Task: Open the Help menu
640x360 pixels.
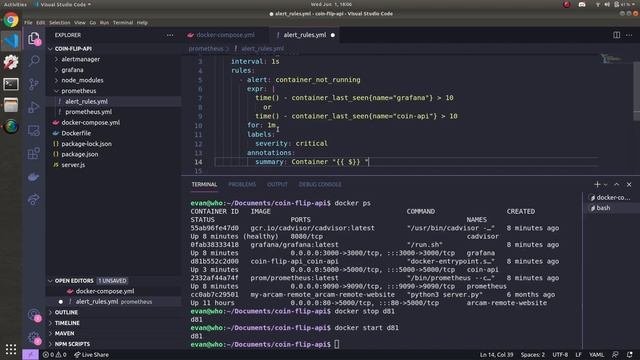Action: 142,22
